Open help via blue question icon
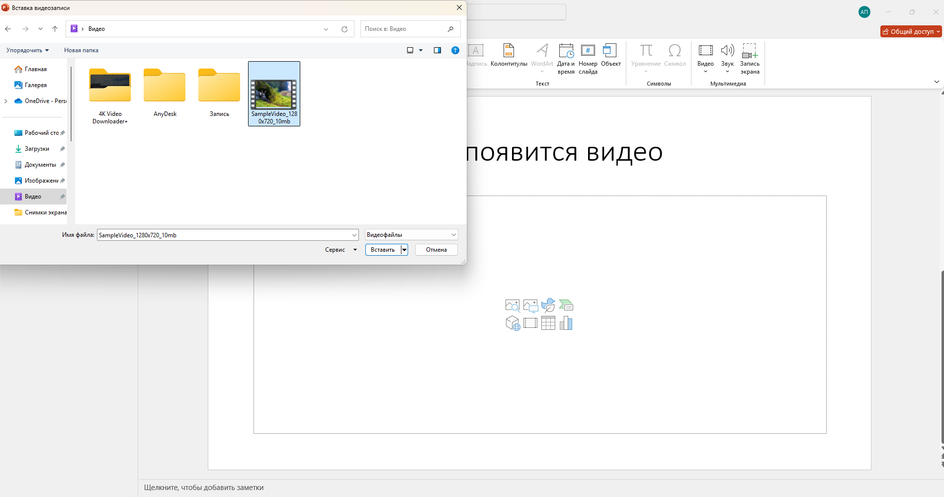Viewport: 944px width, 497px height. click(x=455, y=50)
